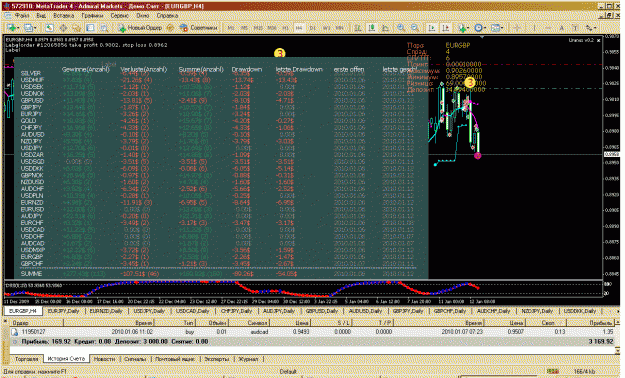
Task: Close the Unmo v0.2 indicator panel
Action: point(599,40)
